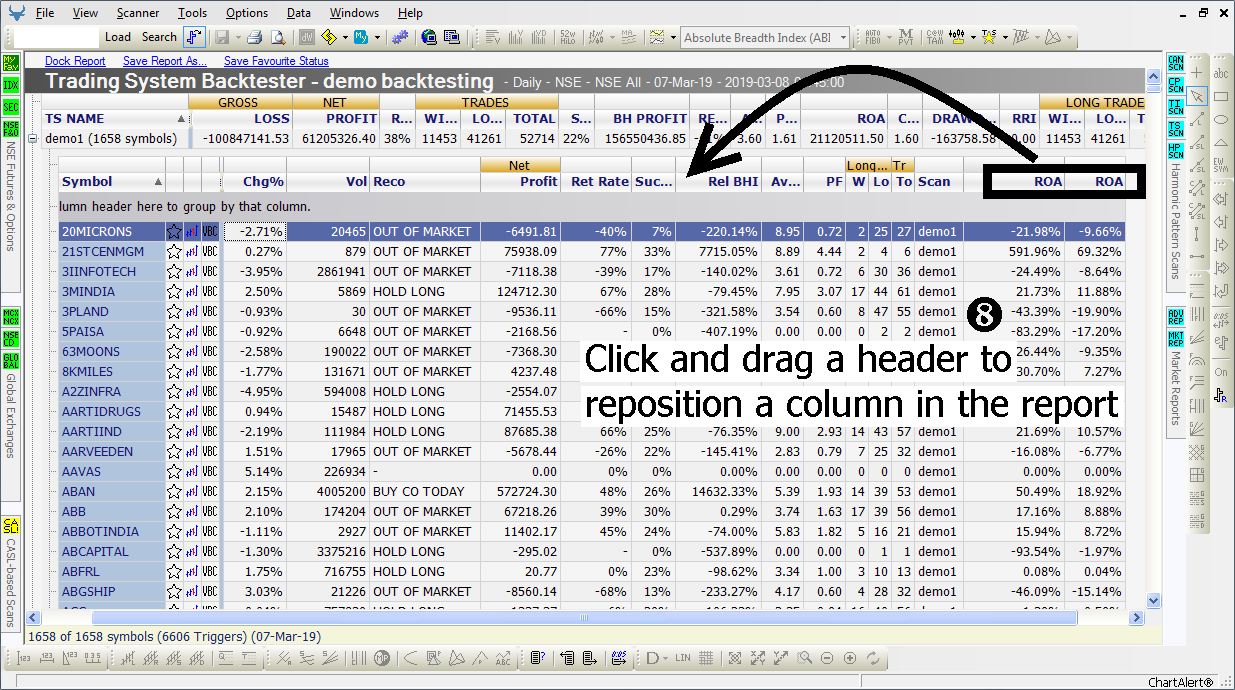Click the zoom-in plus icon in bottom toolbar

click(850, 658)
